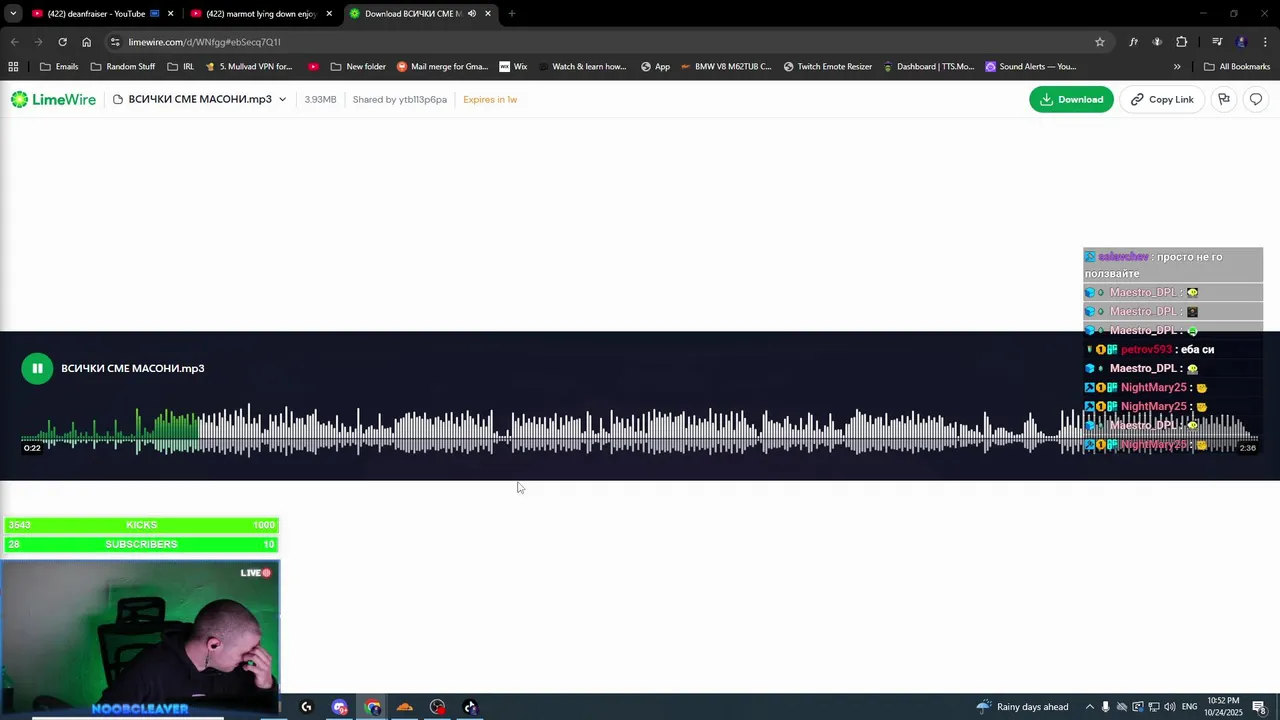Open the Random Stuff bookmark folder
This screenshot has width=1280, height=720.
[123, 67]
